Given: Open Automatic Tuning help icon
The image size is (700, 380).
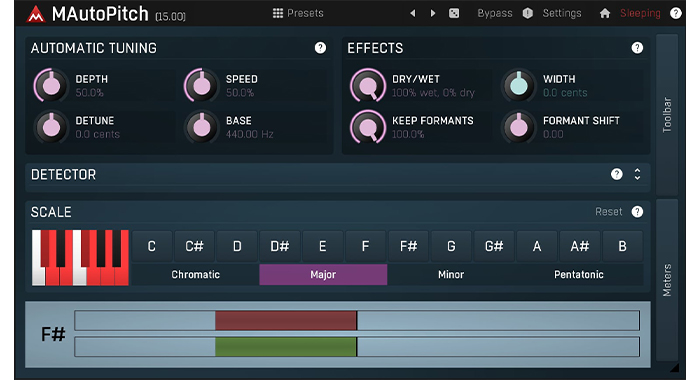Looking at the screenshot, I should tap(320, 48).
